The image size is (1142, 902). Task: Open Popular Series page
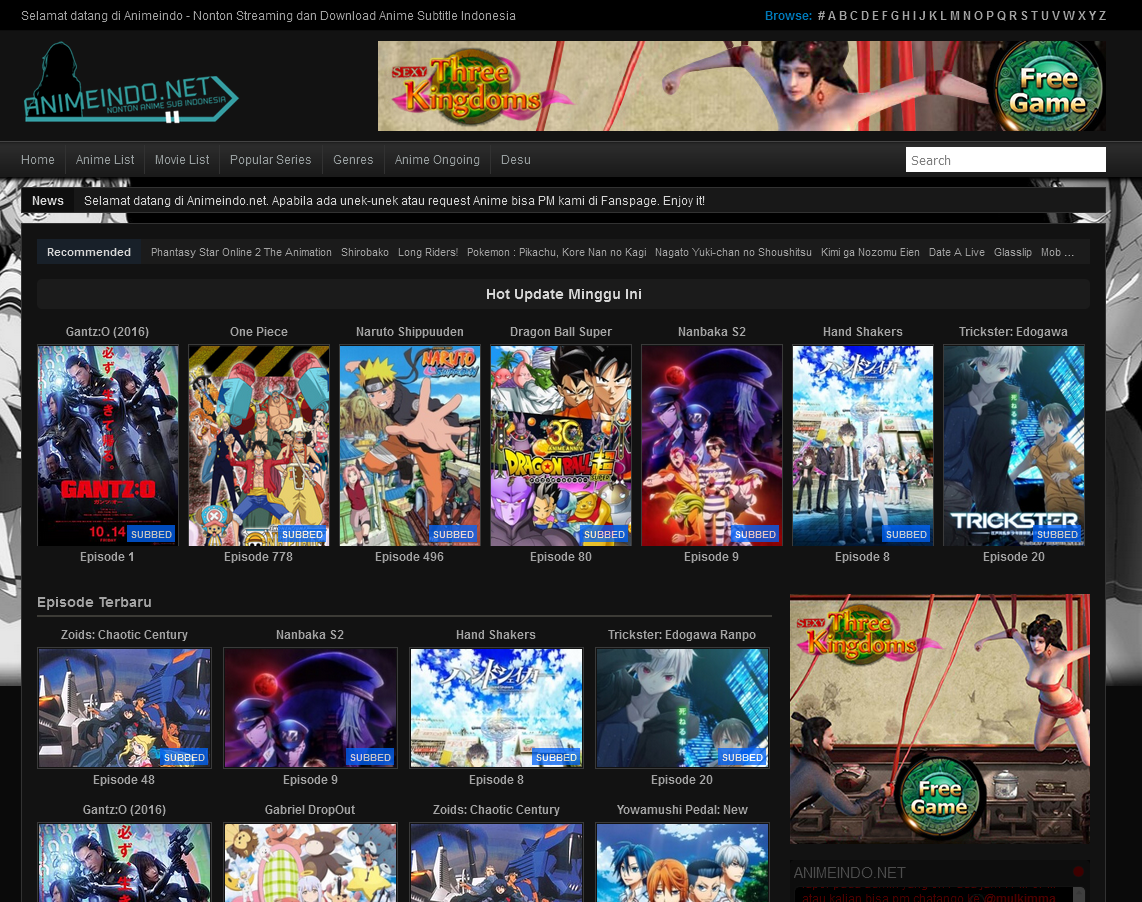270,160
